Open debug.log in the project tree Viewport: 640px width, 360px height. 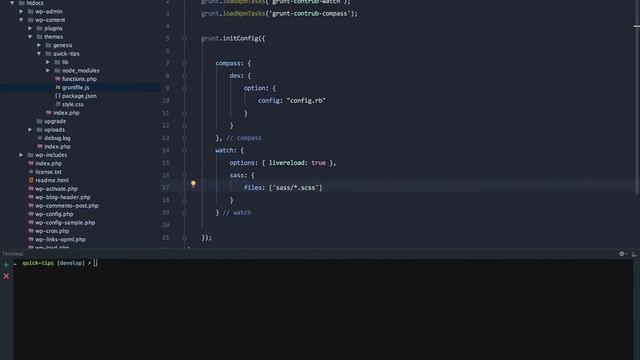coord(57,138)
